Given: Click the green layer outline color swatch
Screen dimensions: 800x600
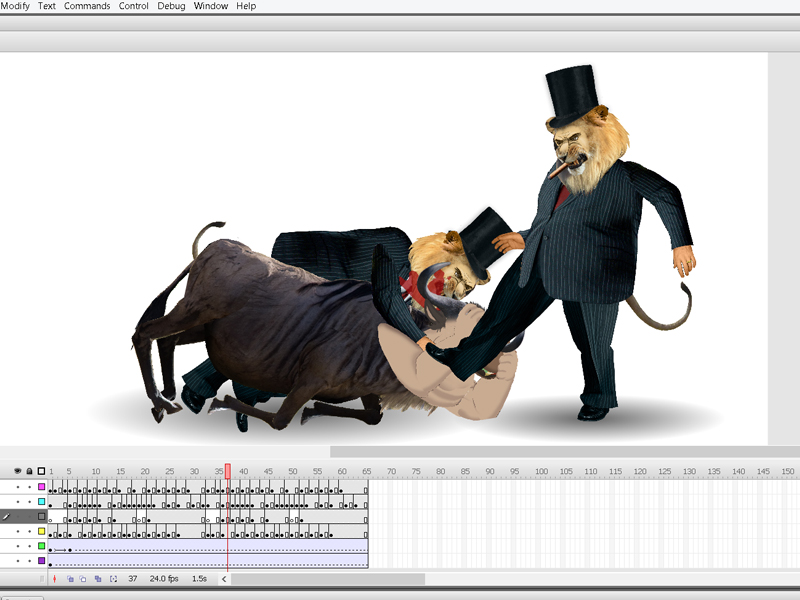Looking at the screenshot, I should [x=42, y=546].
